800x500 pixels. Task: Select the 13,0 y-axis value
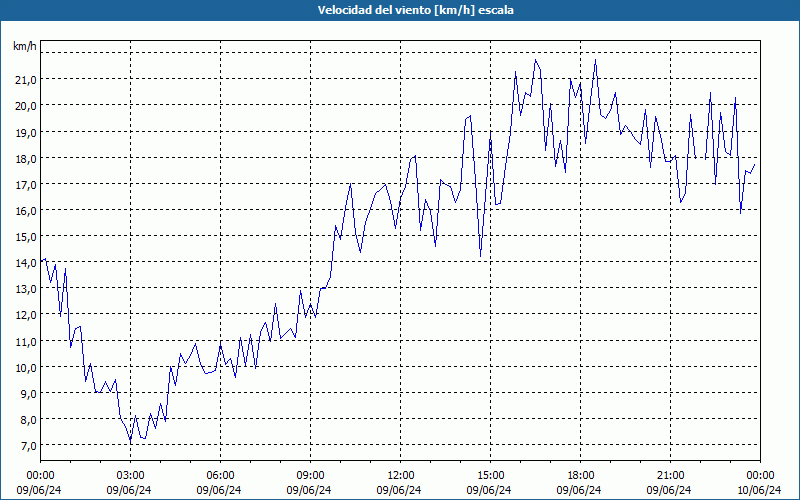27,289
